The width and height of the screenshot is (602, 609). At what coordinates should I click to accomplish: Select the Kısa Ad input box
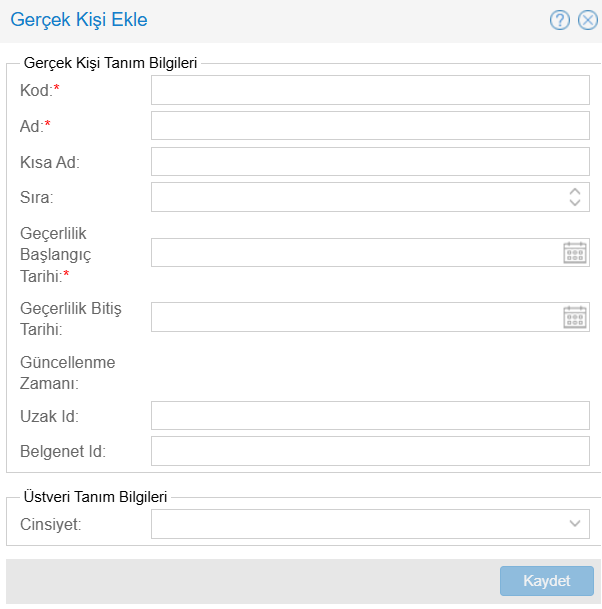click(x=370, y=161)
